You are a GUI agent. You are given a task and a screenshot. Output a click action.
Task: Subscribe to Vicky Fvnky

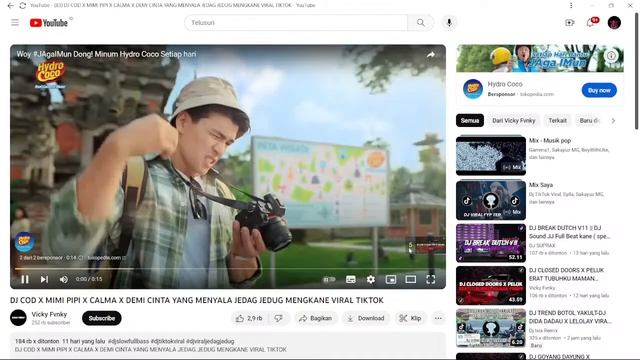[x=102, y=318]
